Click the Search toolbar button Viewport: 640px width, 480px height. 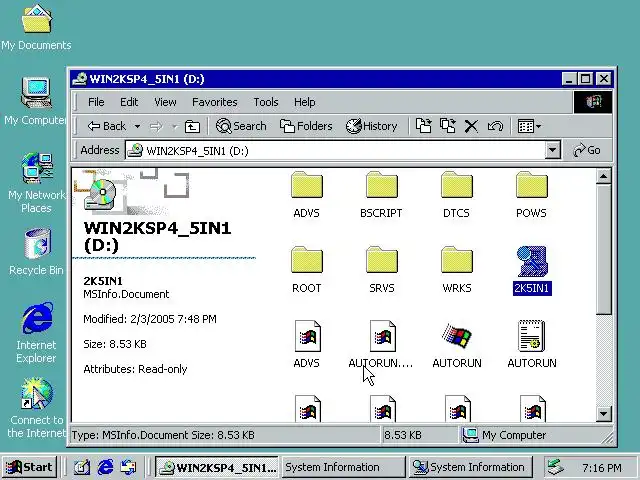241,126
